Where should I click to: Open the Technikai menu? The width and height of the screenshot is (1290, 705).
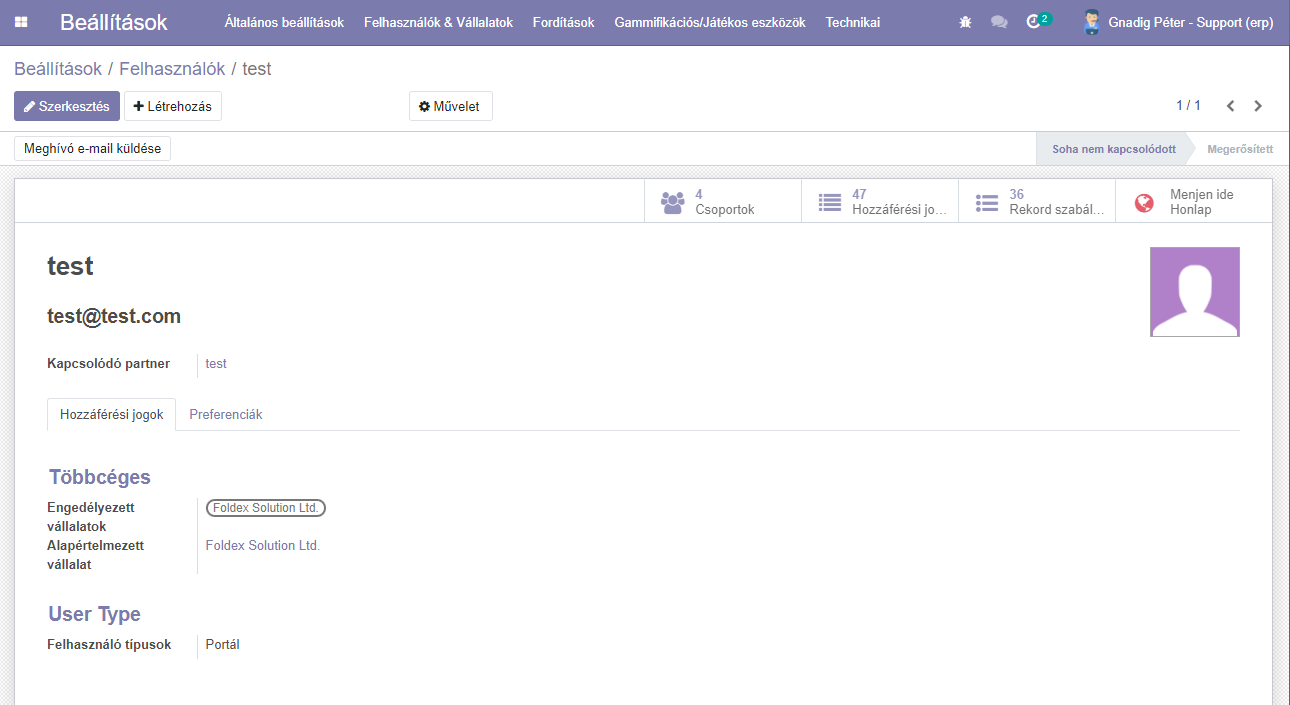pos(853,22)
